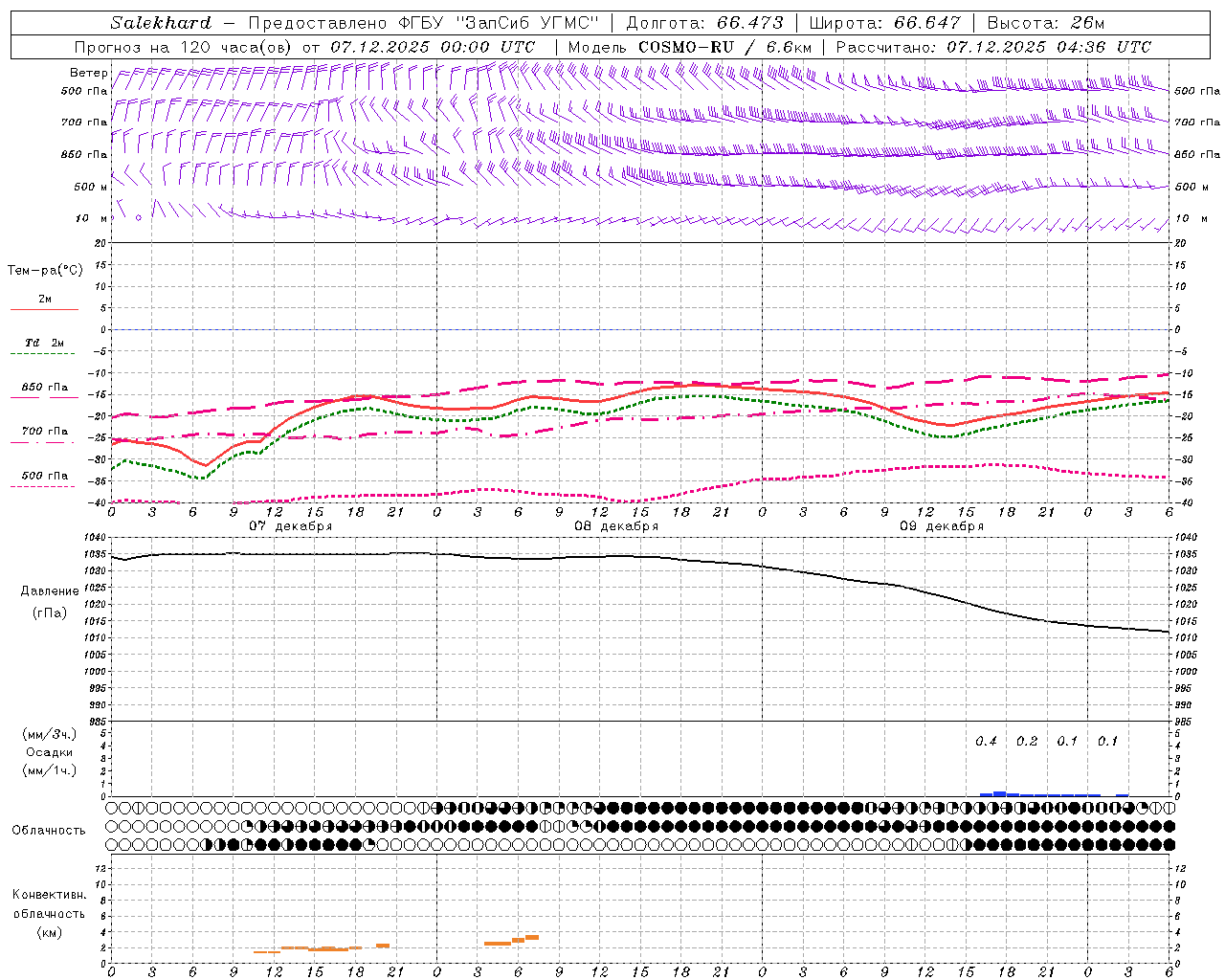Click the 850 гПа temperature legend entry
This screenshot has height=980, width=1225.
tap(45, 388)
